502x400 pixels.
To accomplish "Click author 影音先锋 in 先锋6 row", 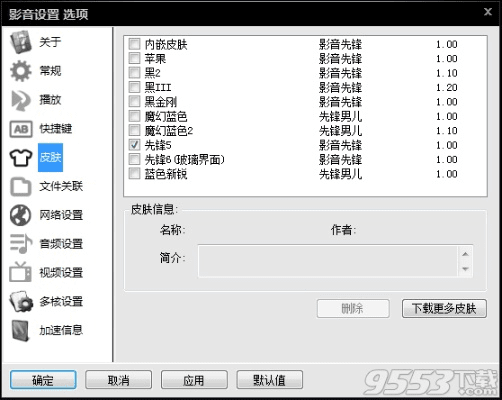I will [x=340, y=160].
